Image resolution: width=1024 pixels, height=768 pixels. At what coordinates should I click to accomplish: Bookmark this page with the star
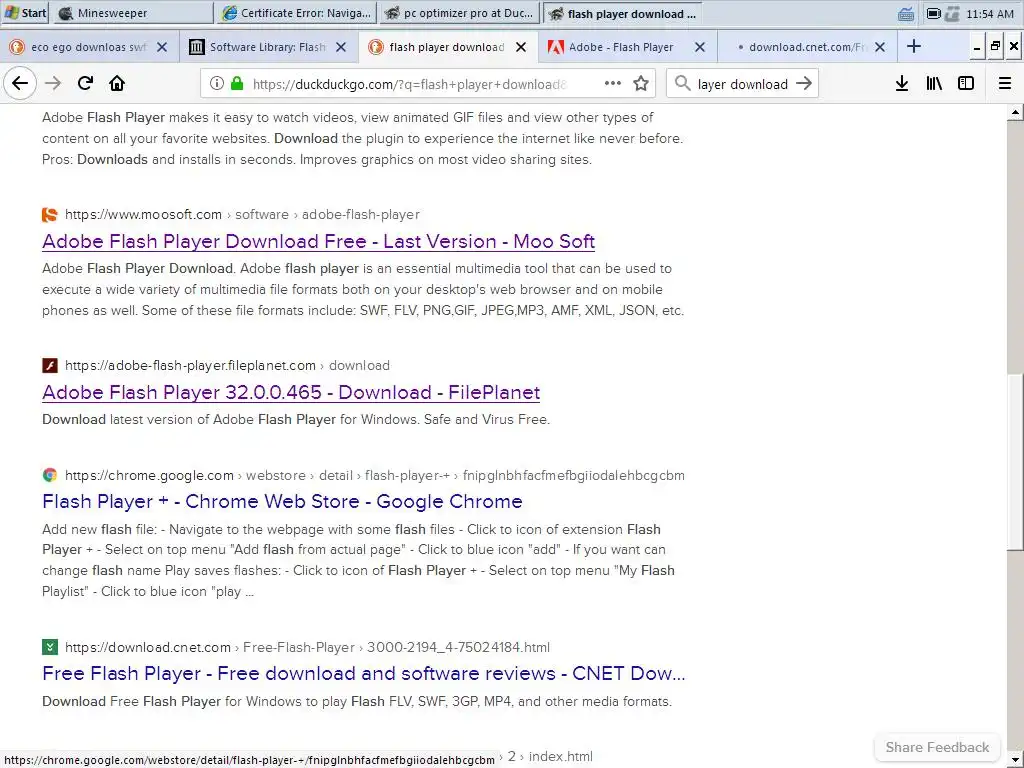(641, 84)
